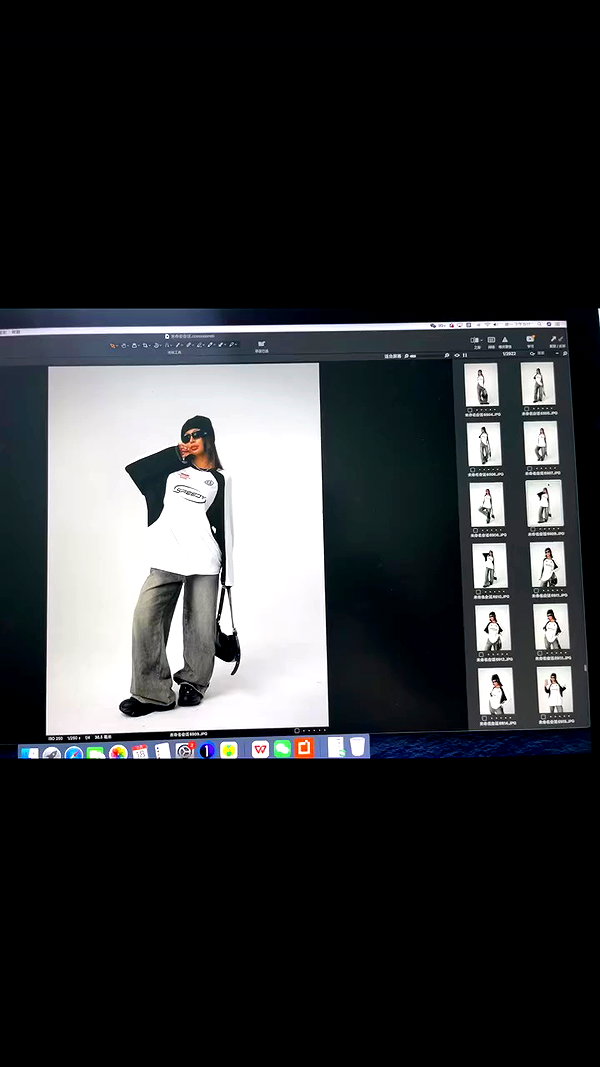Click the viewer layout icon in the right toolbar
Image resolution: width=600 pixels, height=1067 pixels.
click(475, 340)
